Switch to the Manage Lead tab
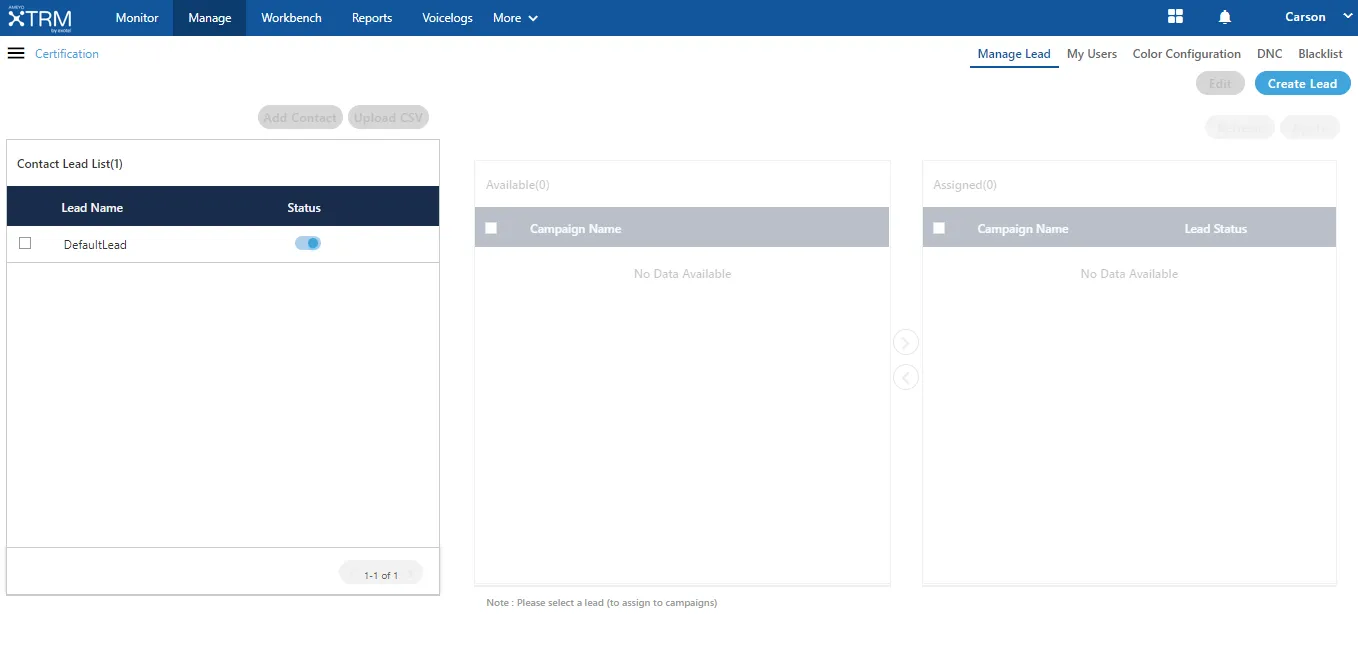Screen dimensions: 1358x646 [x=1014, y=54]
